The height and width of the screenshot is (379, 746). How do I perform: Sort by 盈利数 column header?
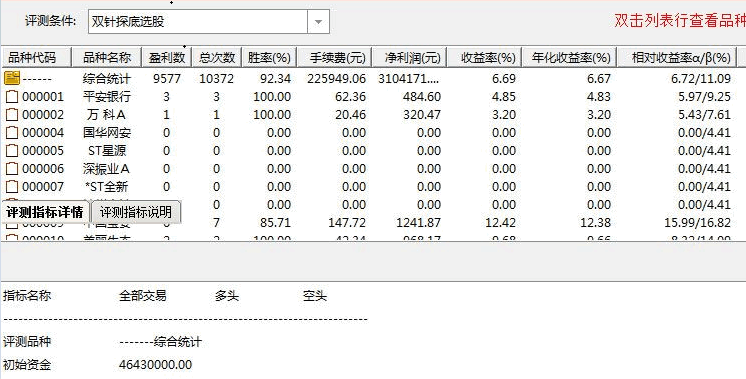167,58
